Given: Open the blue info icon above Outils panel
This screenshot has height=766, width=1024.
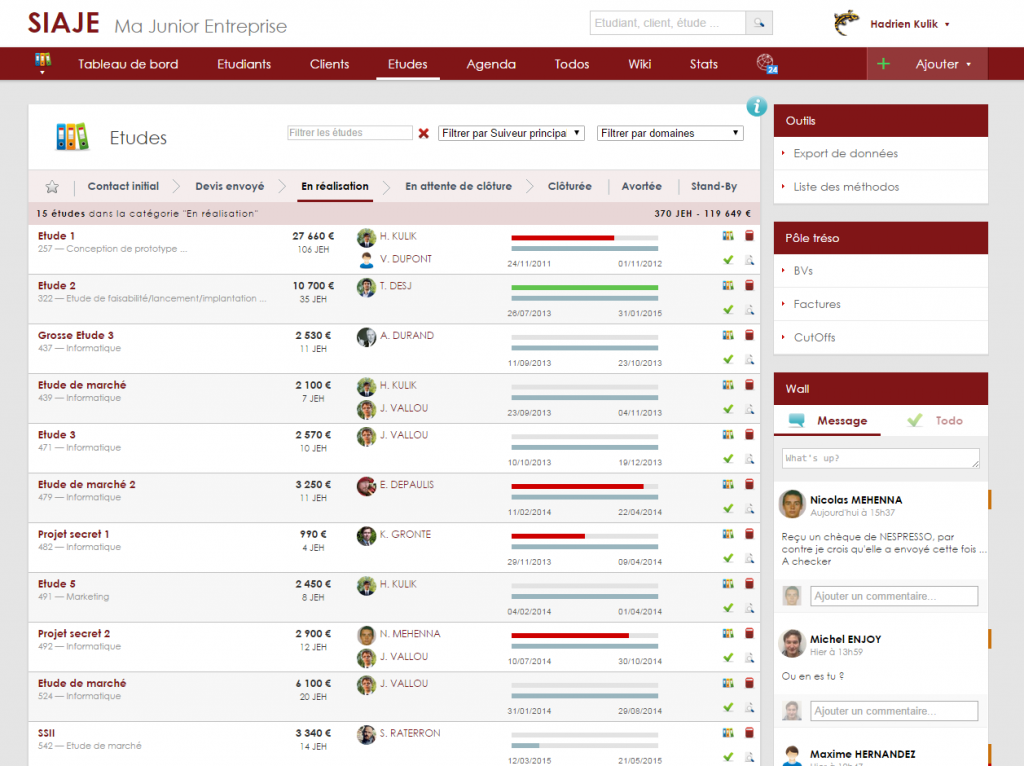Looking at the screenshot, I should 756,106.
